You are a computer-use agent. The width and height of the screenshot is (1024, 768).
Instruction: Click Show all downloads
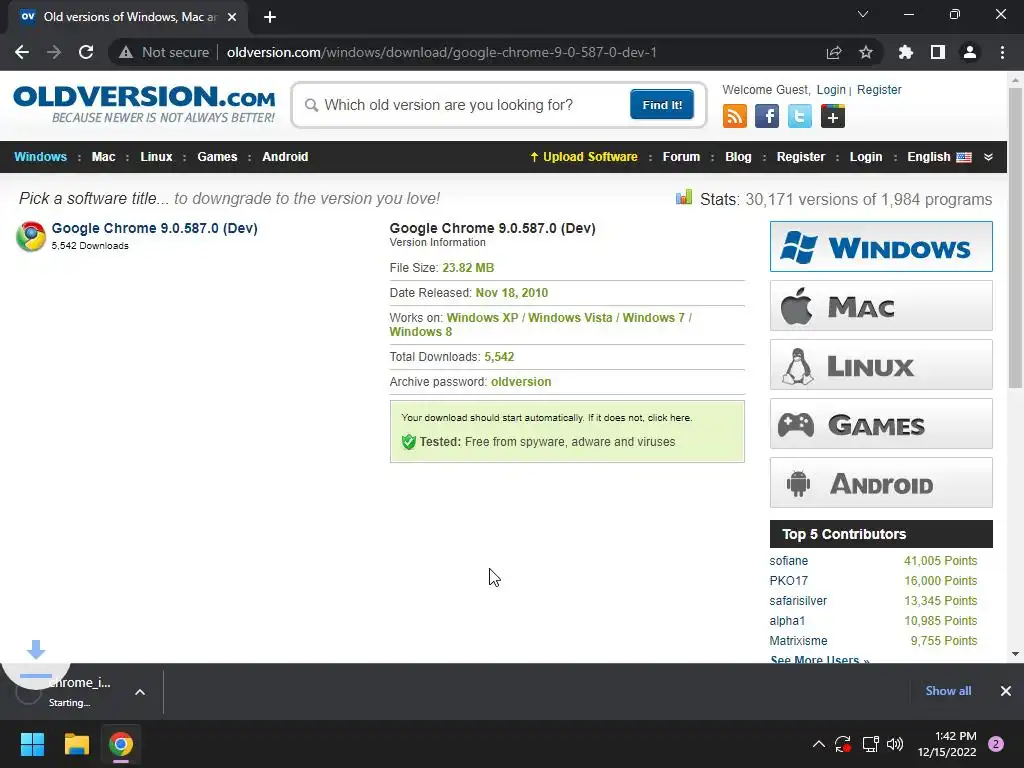click(948, 691)
